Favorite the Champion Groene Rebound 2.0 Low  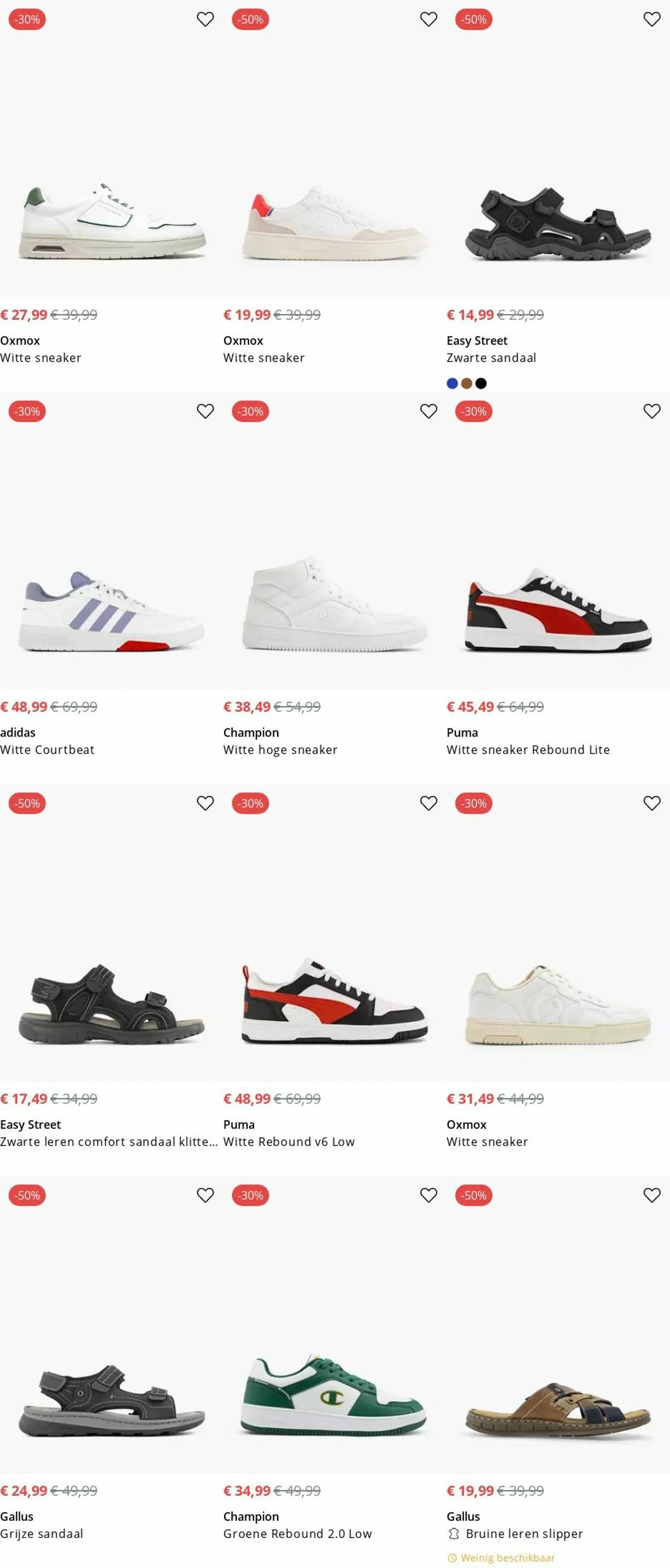pyautogui.click(x=428, y=1196)
